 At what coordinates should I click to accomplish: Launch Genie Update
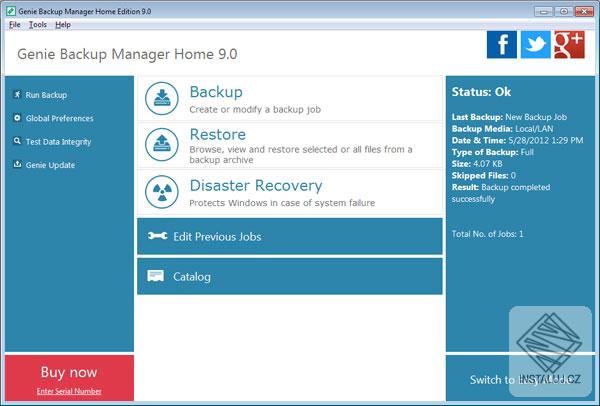50,165
